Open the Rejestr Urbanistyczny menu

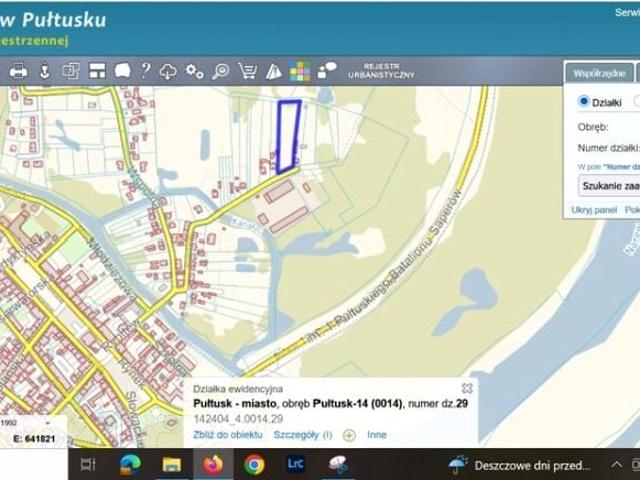tap(381, 71)
